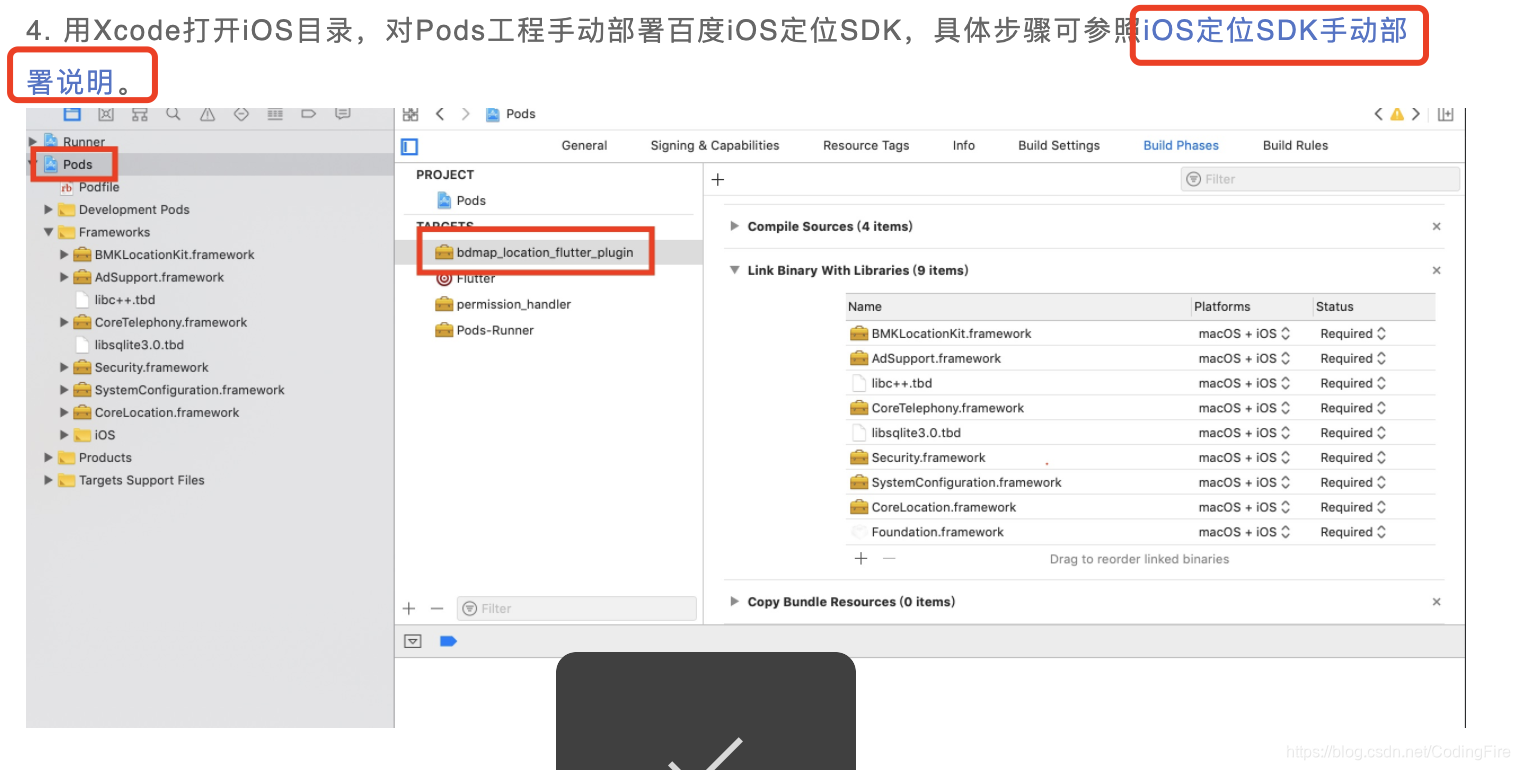
Task: Click the add editor split icon
Action: coord(1445,114)
